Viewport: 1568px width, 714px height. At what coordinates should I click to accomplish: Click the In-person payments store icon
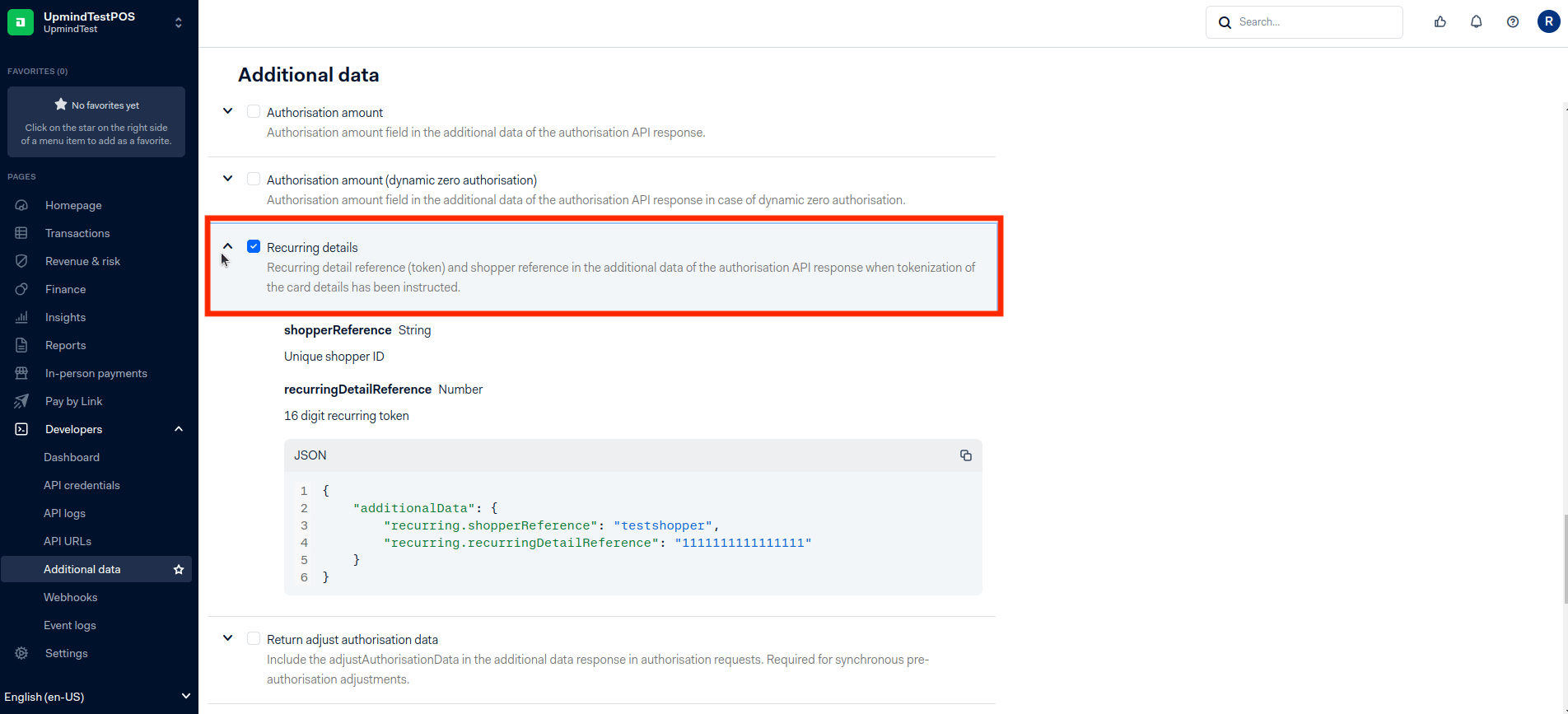(x=22, y=373)
